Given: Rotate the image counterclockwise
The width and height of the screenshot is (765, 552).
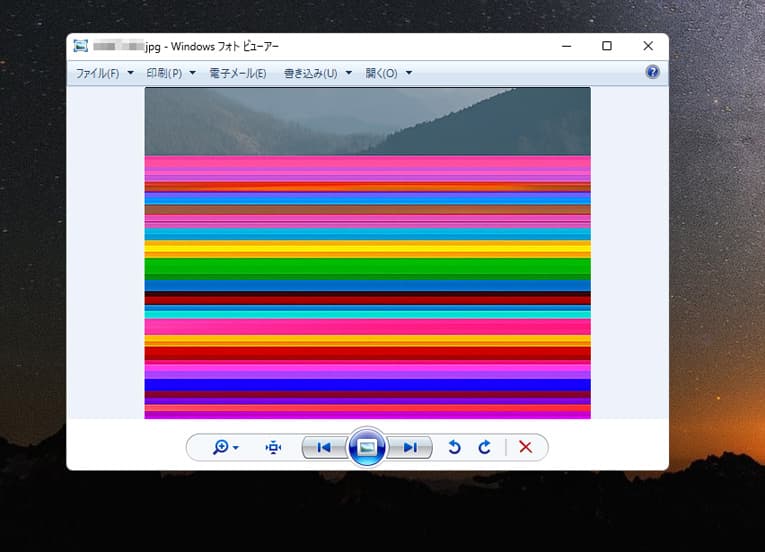Looking at the screenshot, I should 454,447.
